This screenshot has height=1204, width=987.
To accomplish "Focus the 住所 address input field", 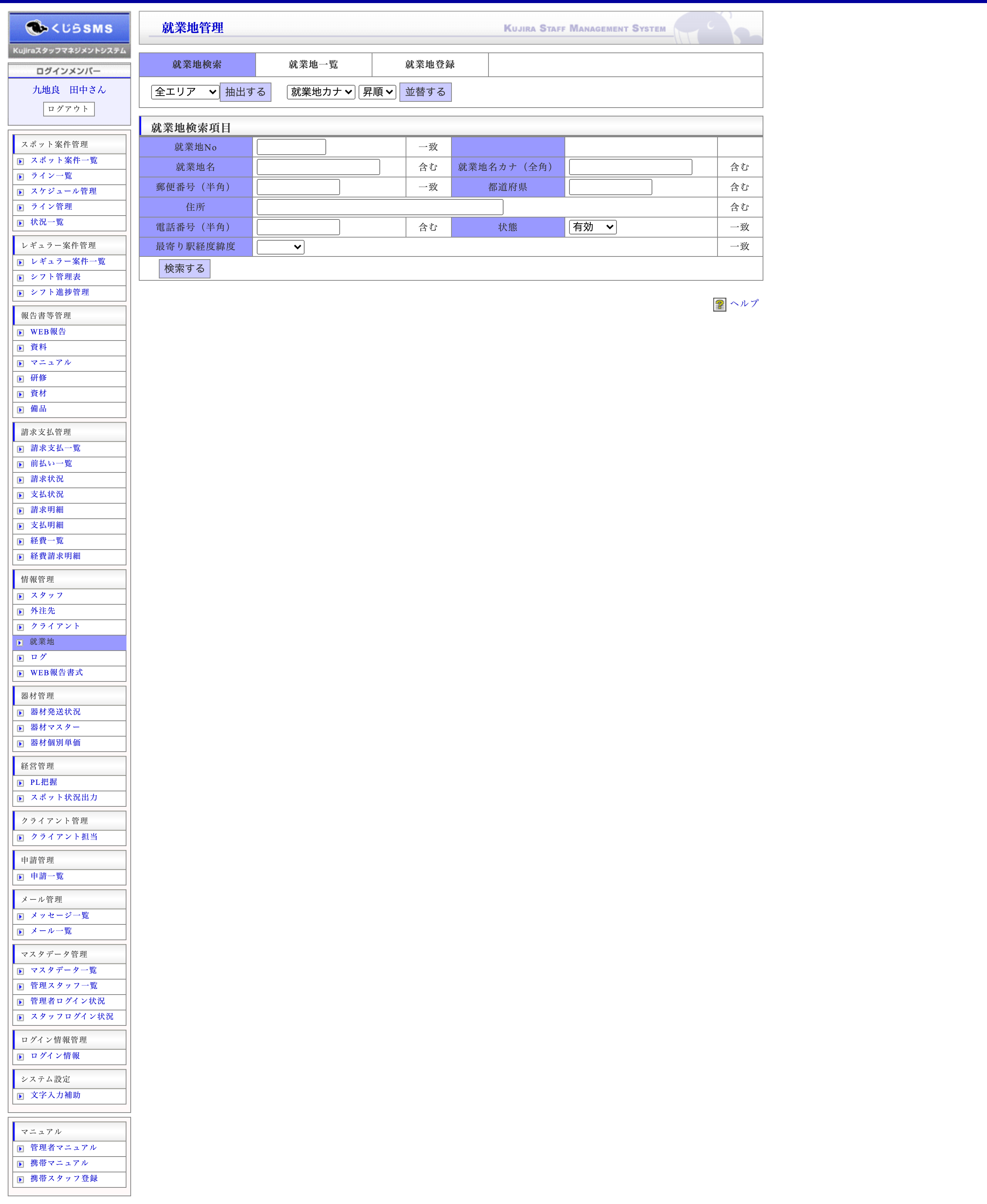I will click(x=380, y=207).
